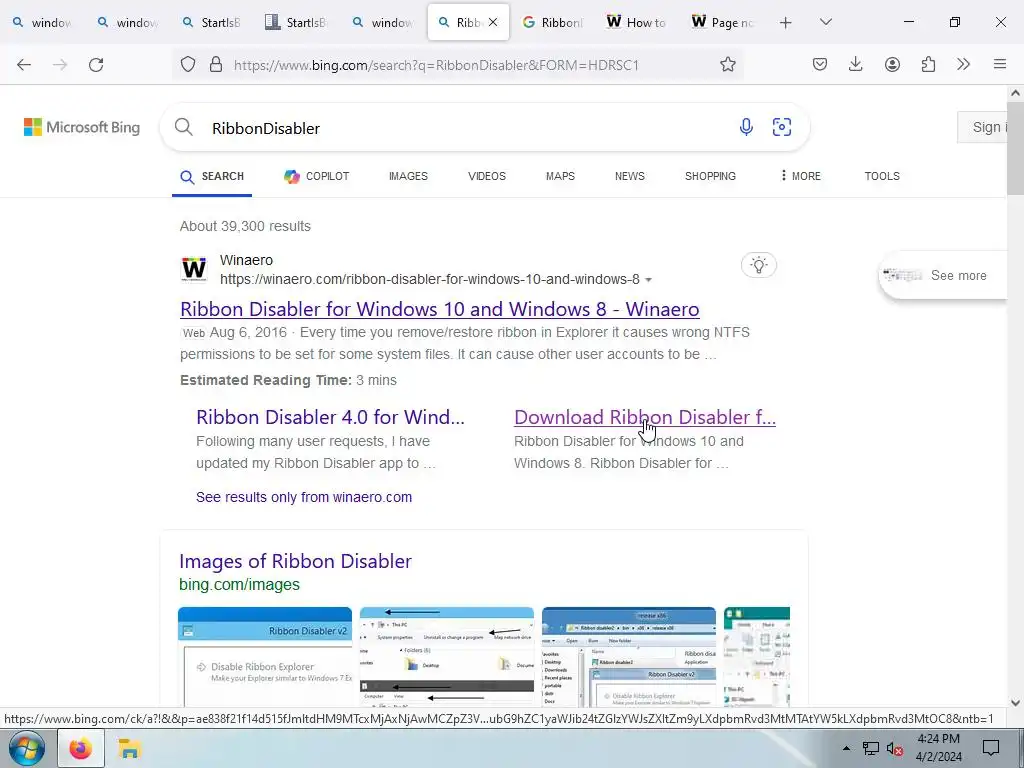Open Firefox application hamburger menu
1024x768 pixels.
[1000, 64]
